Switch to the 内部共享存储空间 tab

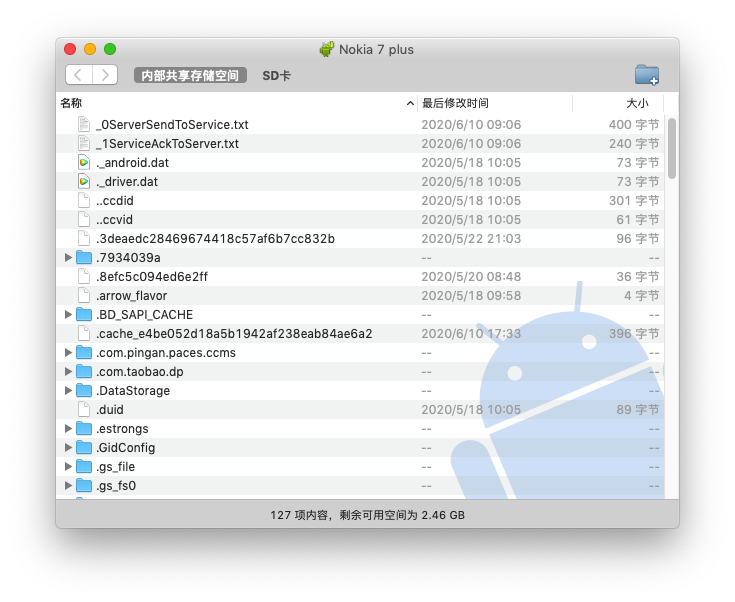tap(190, 75)
